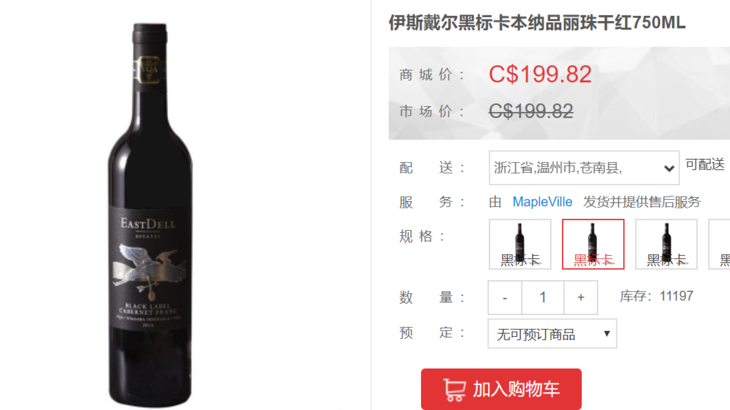The height and width of the screenshot is (410, 730).
Task: Click the shopping cart icon on red button
Action: 454,390
